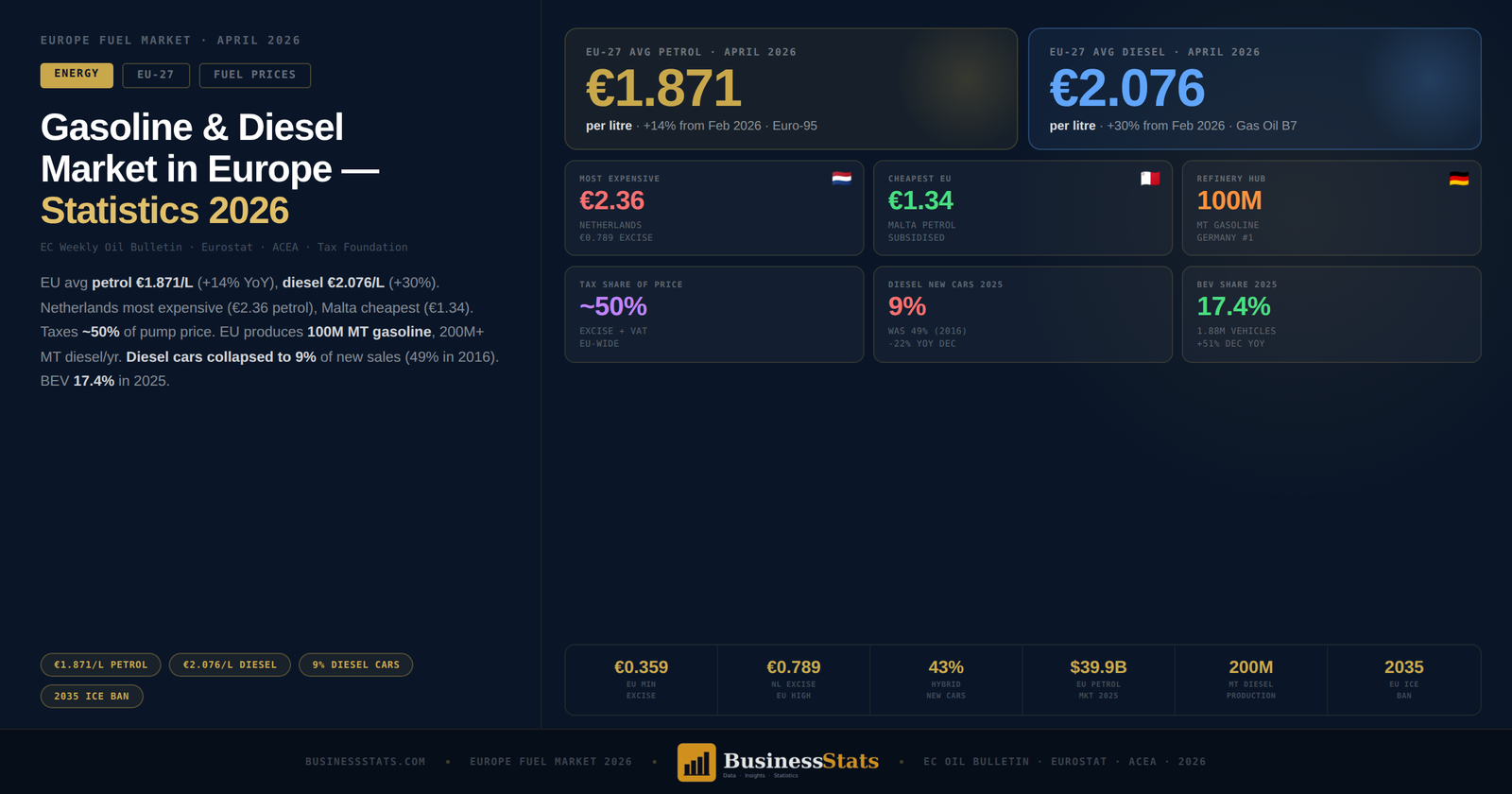Click the $39.9B EU petrol market stat

[x=1098, y=680]
